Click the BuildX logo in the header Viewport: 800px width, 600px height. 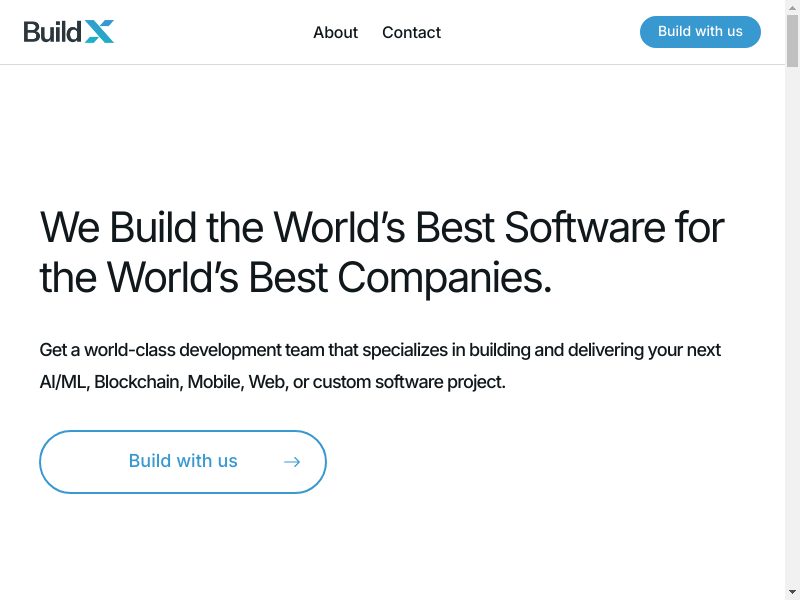coord(69,32)
